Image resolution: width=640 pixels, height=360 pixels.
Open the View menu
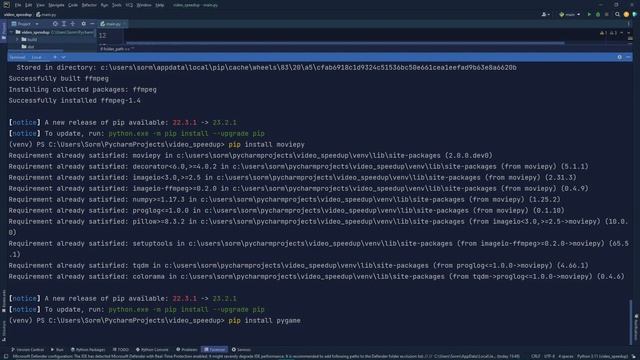tap(40, 5)
